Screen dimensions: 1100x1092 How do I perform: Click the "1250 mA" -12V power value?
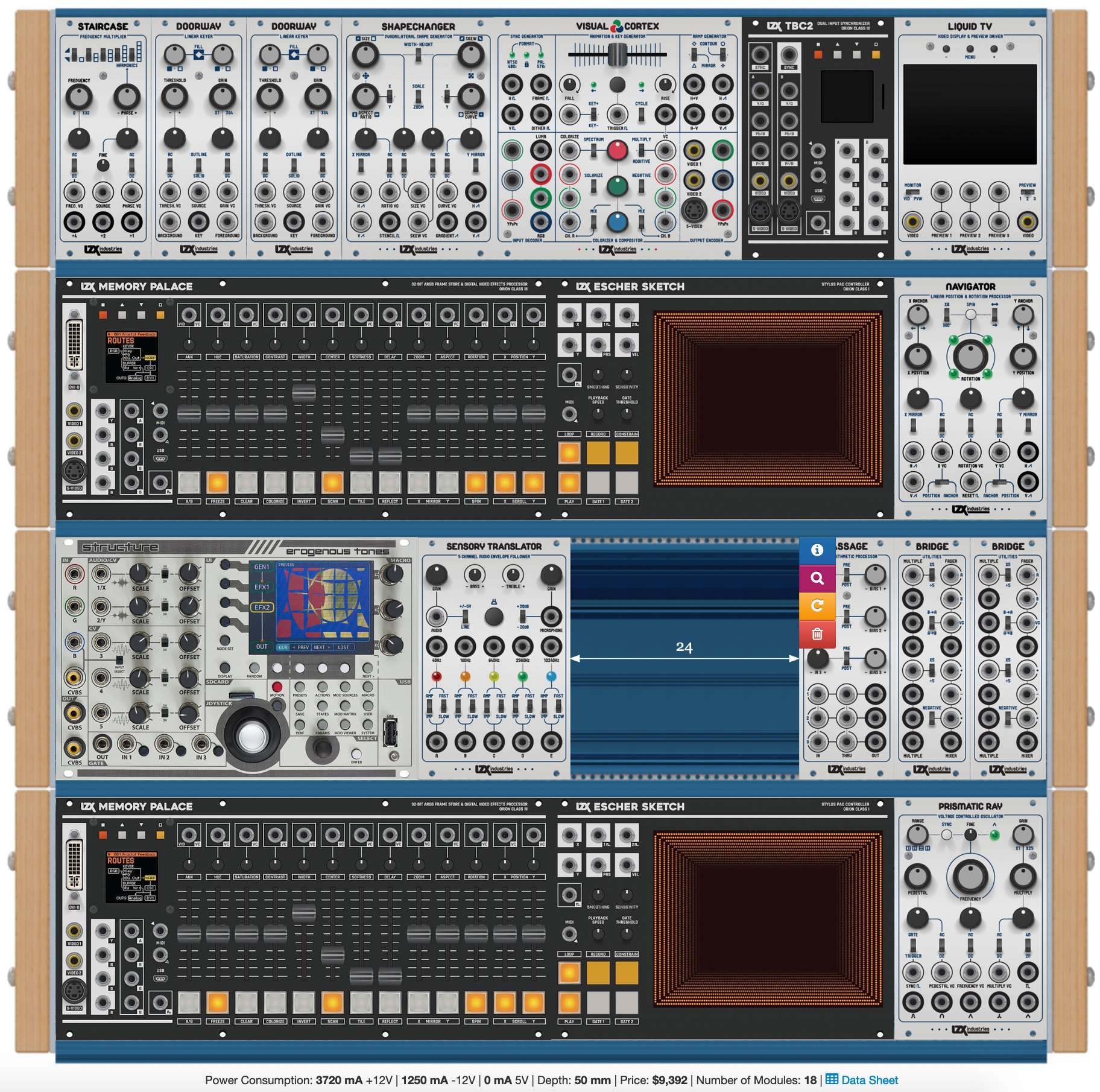tap(425, 1080)
